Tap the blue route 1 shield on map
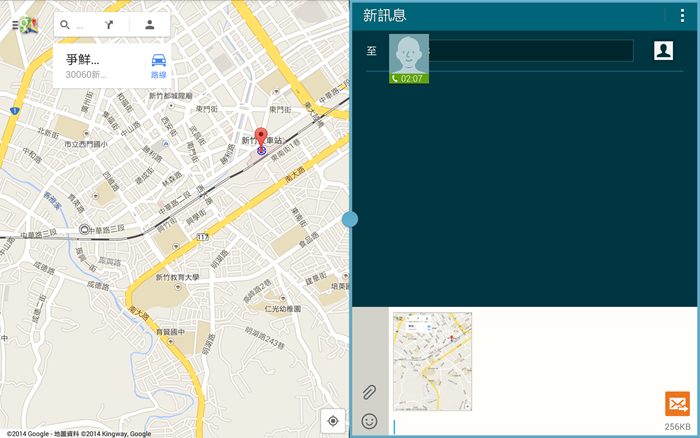The height and width of the screenshot is (438, 700). (x=15, y=111)
